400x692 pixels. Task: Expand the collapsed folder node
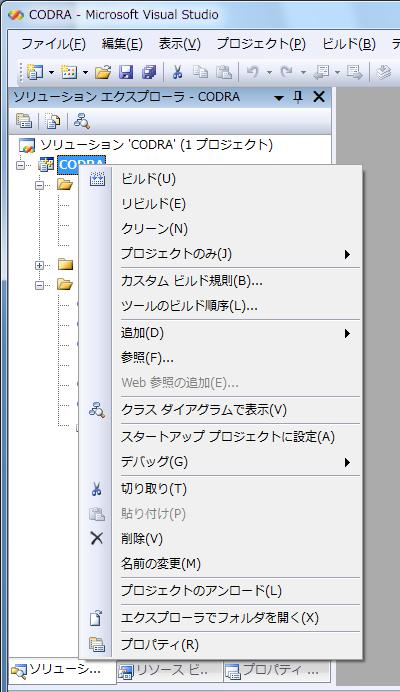point(40,265)
